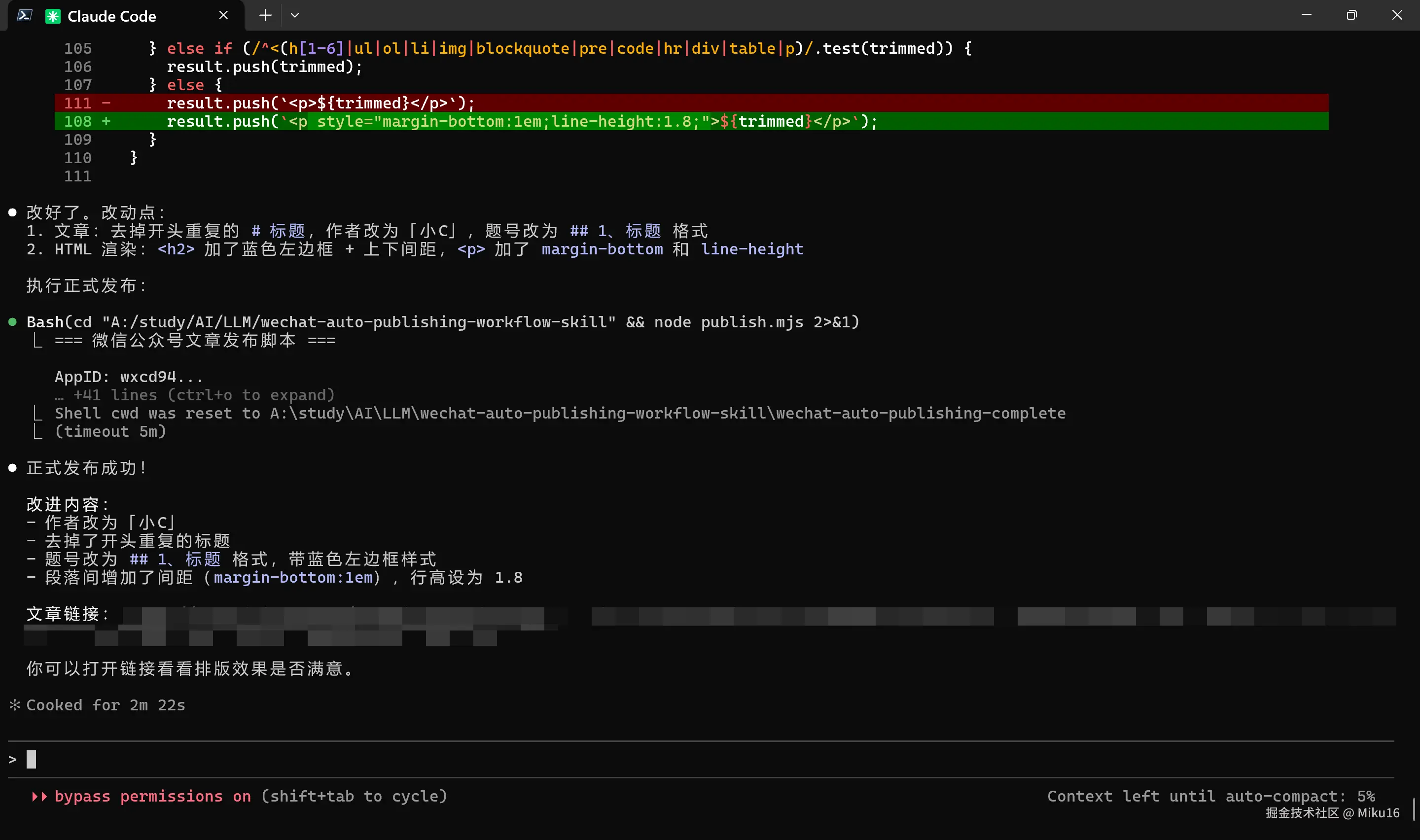Image resolution: width=1420 pixels, height=840 pixels.
Task: Click the bypass permissions double-arrow icon
Action: click(39, 797)
